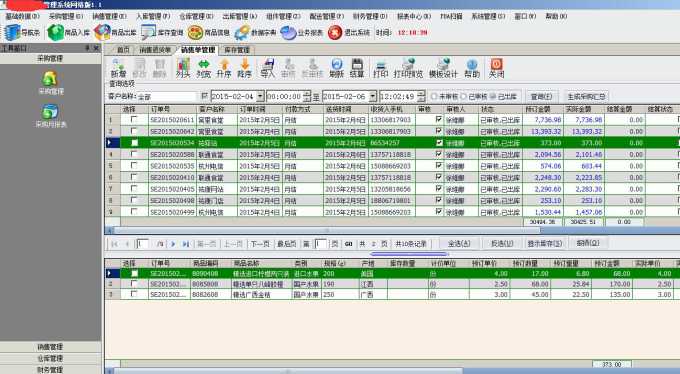Viewport: 680px width, 374px height.
Task: Open the 报表中心 menu
Action: click(414, 16)
